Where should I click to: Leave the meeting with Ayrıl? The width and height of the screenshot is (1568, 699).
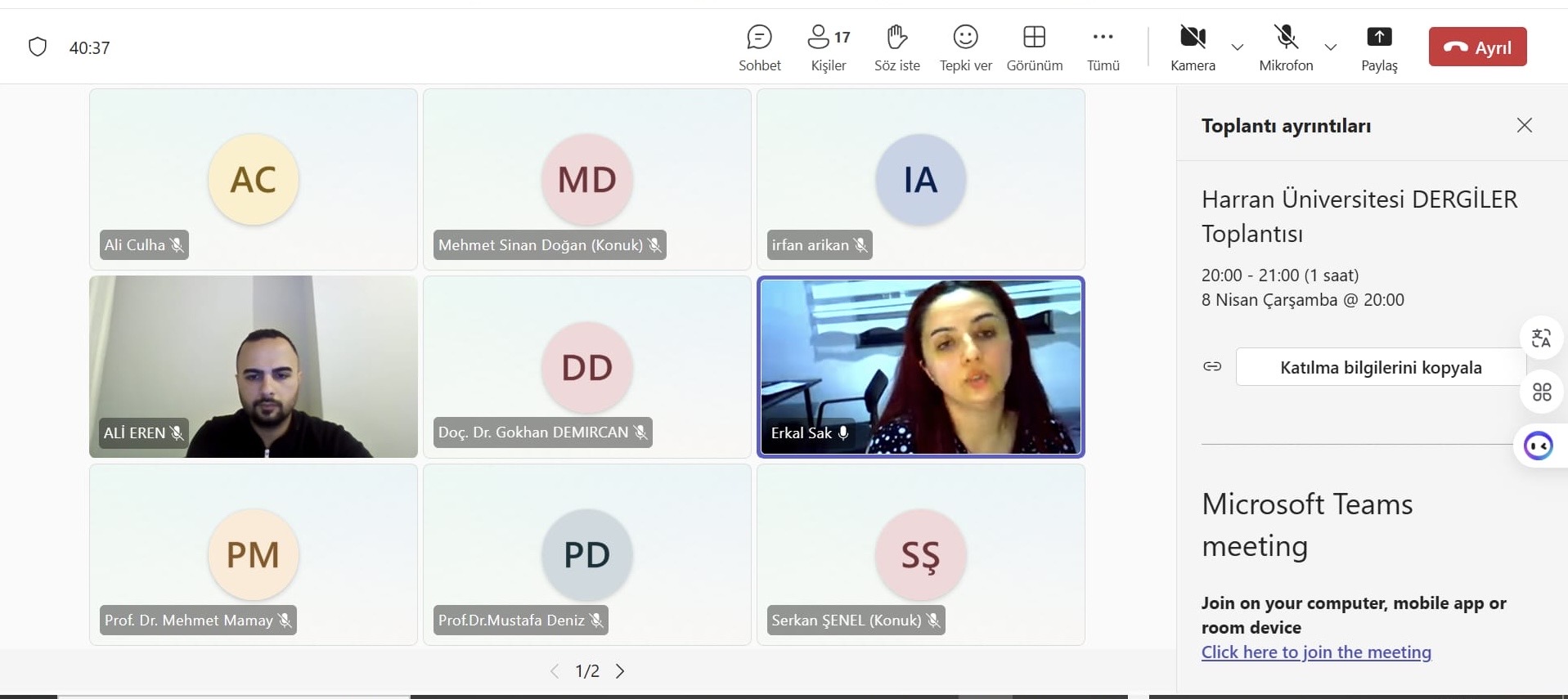(1477, 47)
